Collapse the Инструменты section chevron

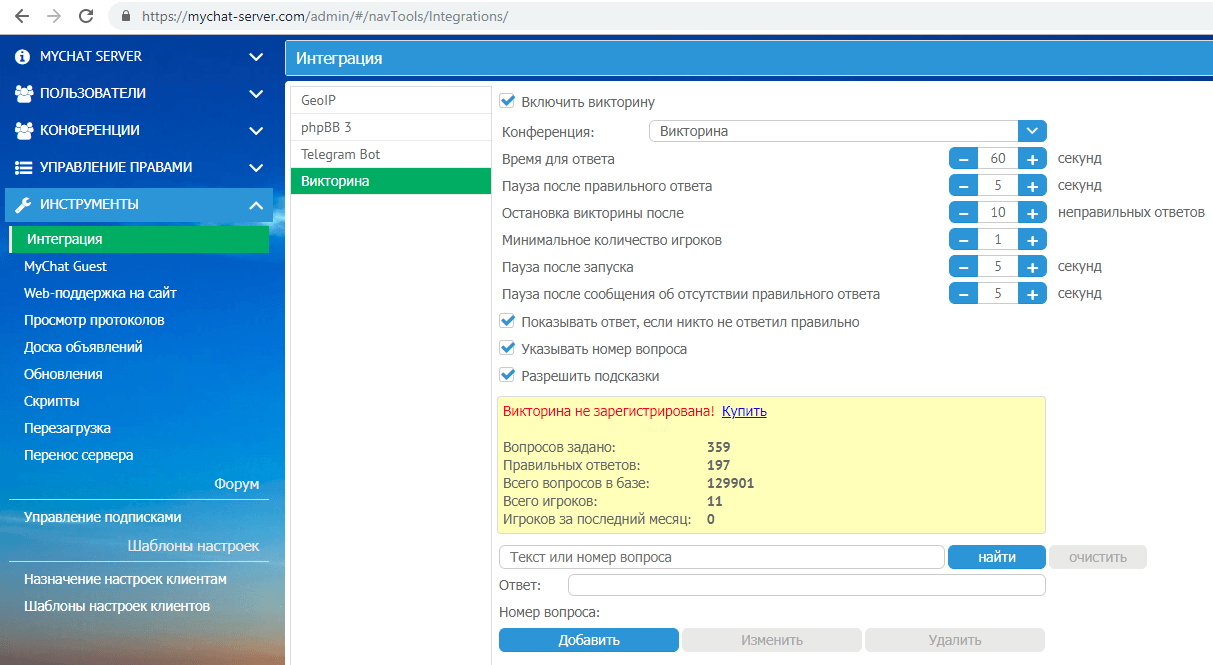[x=256, y=203]
